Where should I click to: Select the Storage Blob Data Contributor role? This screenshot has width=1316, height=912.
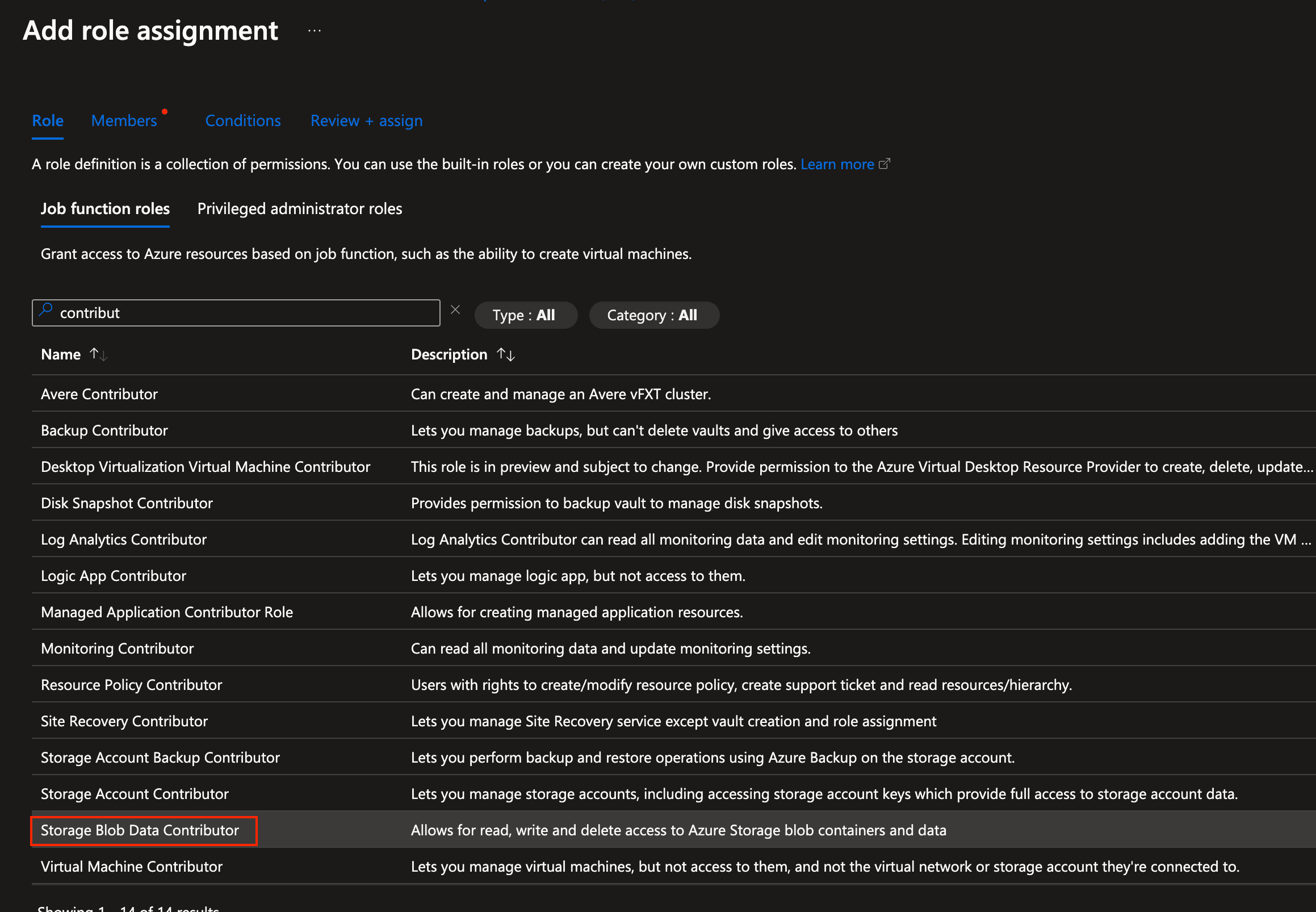(140, 830)
